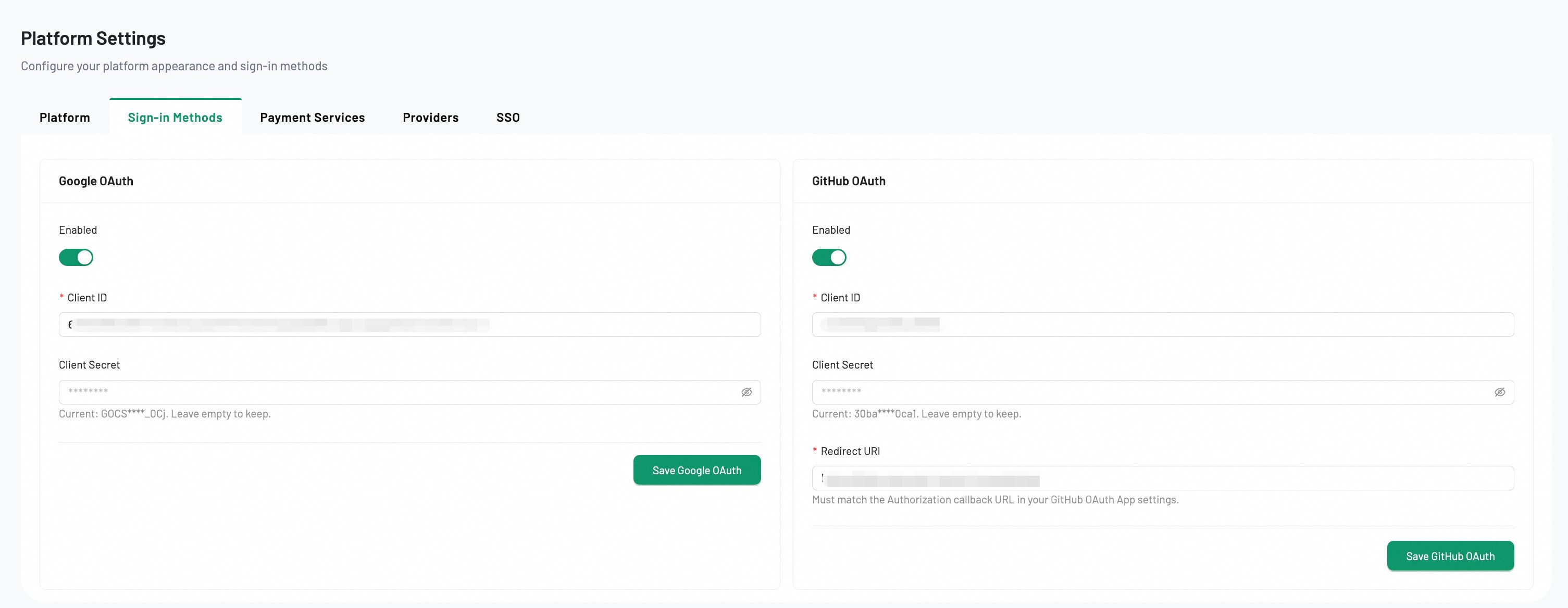This screenshot has width=1568, height=608.
Task: Click the Redirect URI field label
Action: point(850,451)
